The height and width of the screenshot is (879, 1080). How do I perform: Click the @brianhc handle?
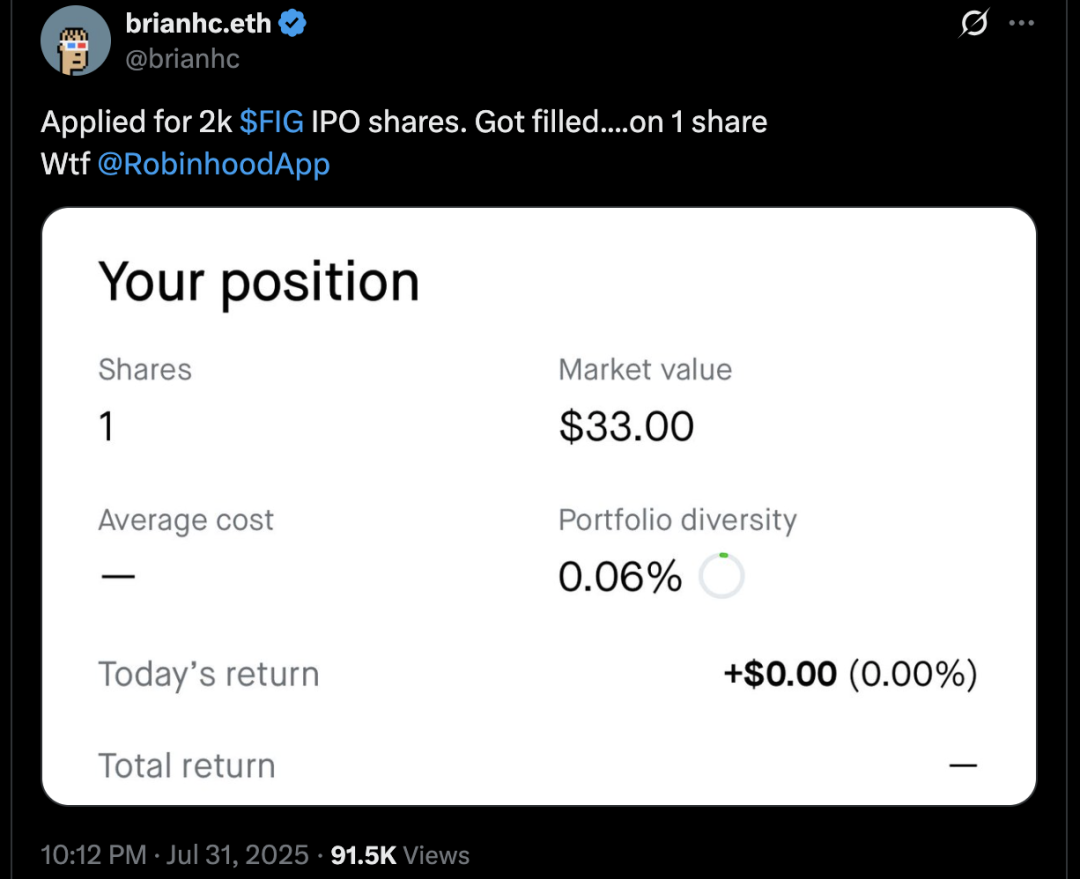183,59
